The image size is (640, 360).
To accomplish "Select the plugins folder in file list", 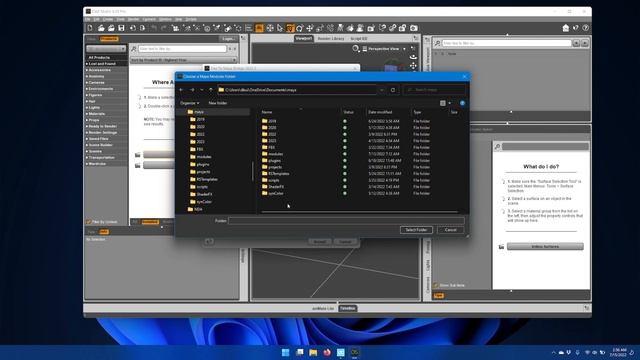I will point(274,160).
